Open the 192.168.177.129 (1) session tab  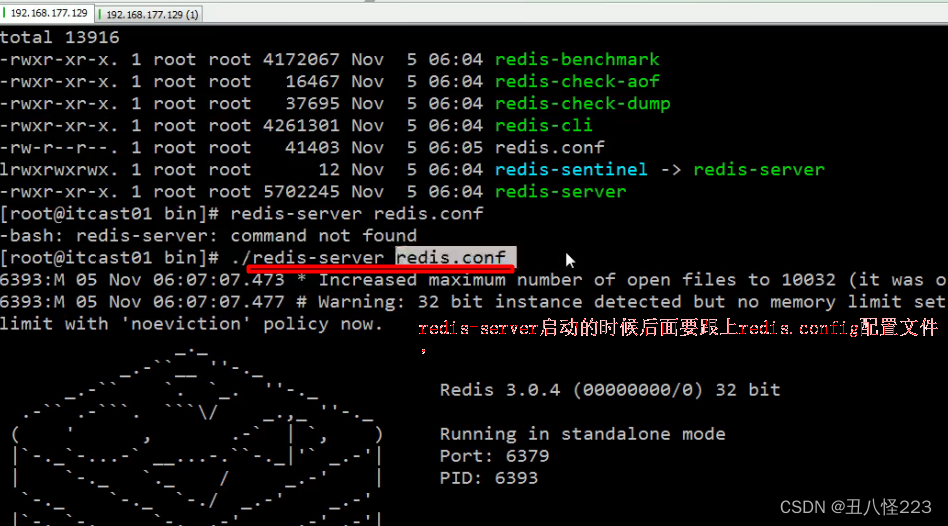point(150,14)
